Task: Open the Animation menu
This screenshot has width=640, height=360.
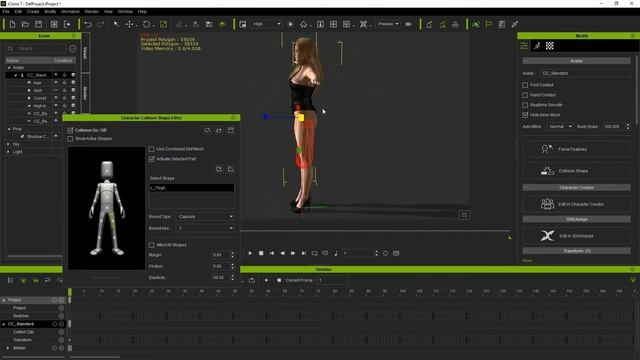Action: tap(70, 11)
